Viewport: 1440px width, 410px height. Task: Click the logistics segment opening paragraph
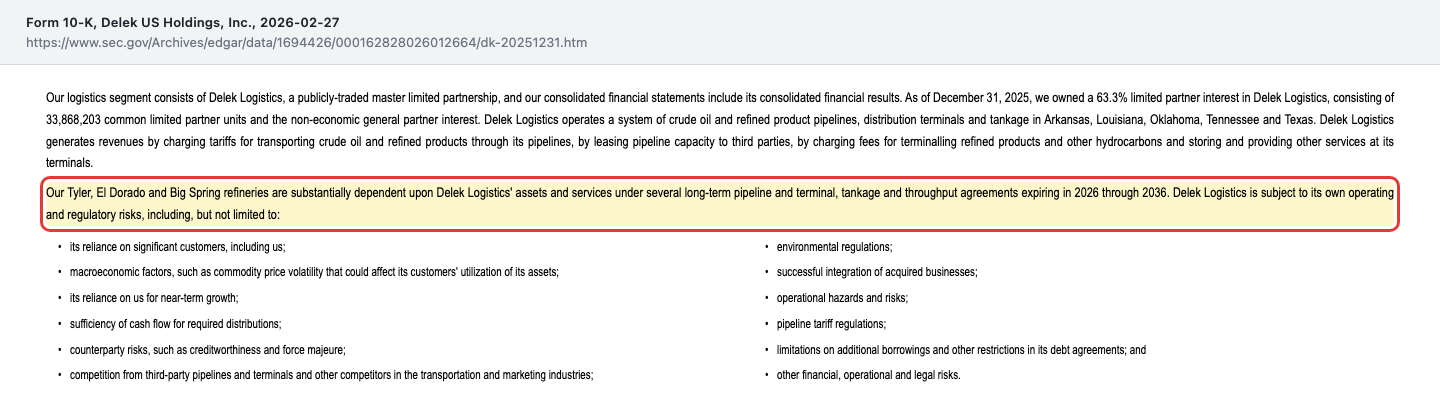click(720, 130)
